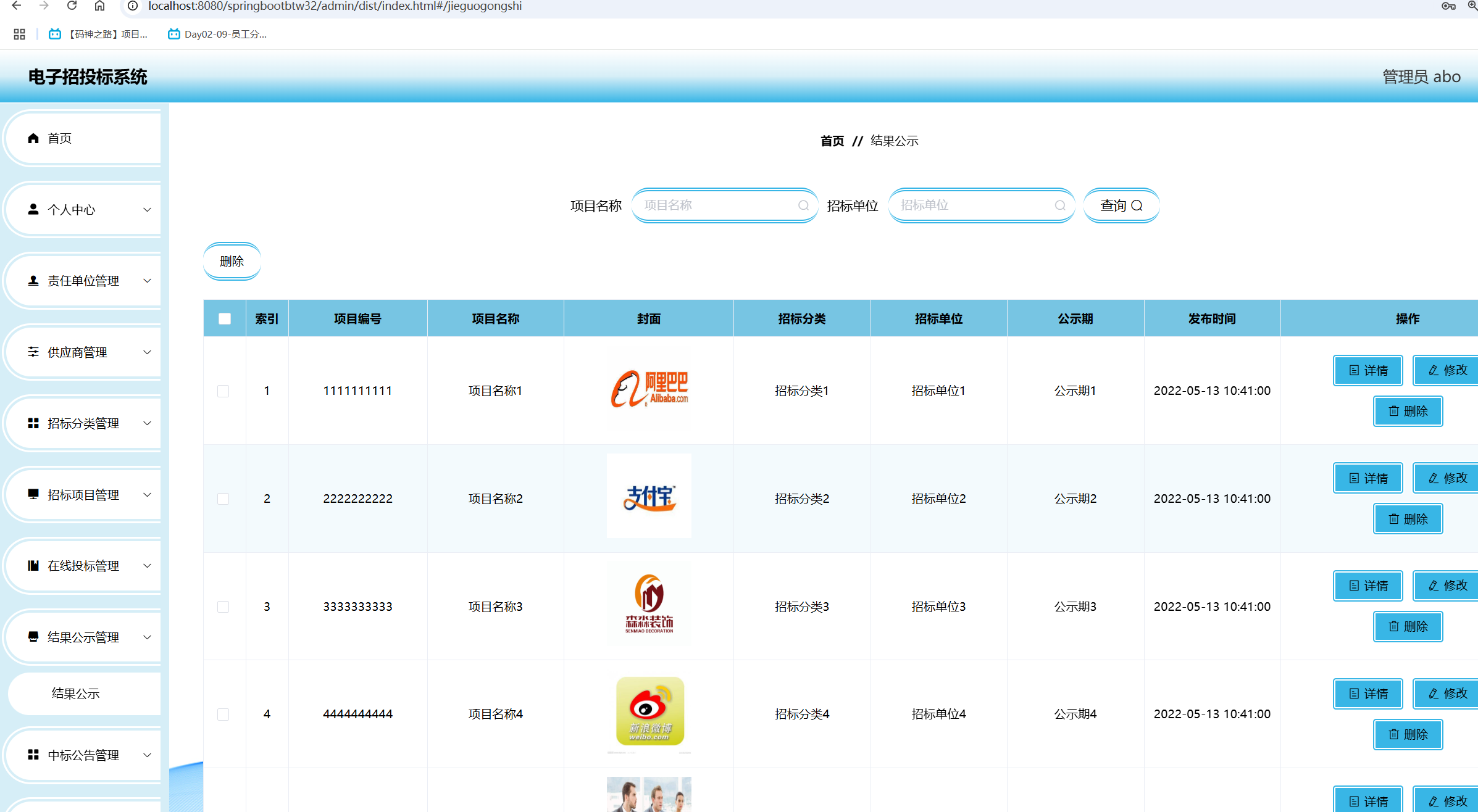The height and width of the screenshot is (812, 1478).
Task: Open the site info icon in address bar
Action: [x=133, y=6]
